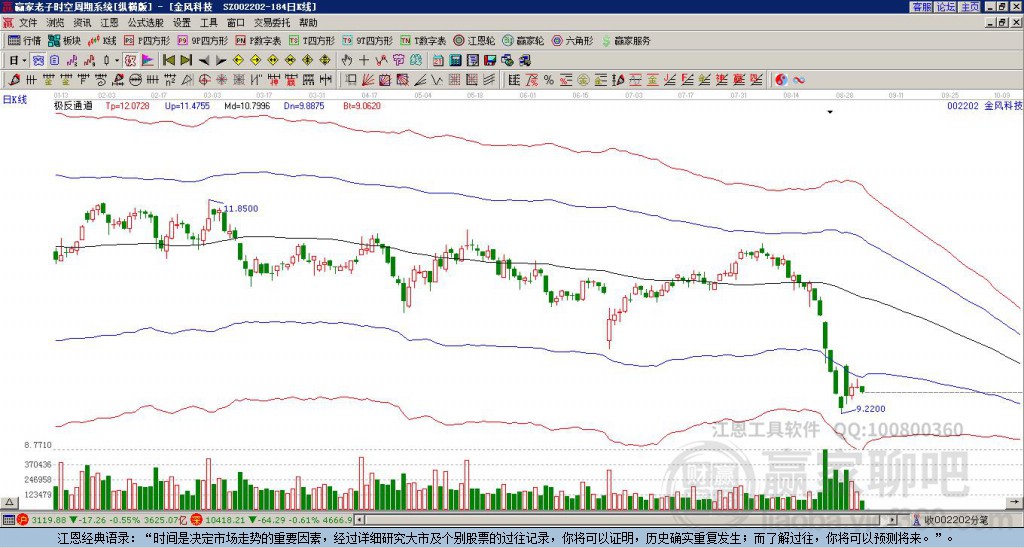Screen dimensions: 1024x548
Task: Click the 收002202分笔 status entry
Action: pos(950,520)
